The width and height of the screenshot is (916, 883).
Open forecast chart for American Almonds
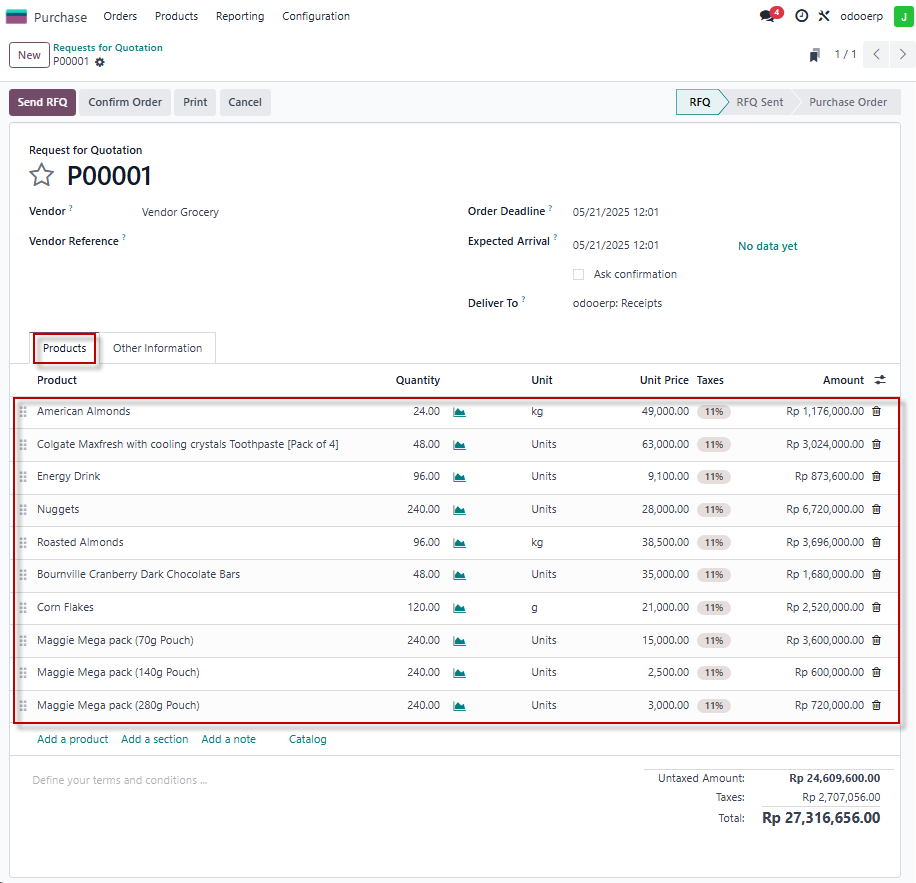[460, 412]
